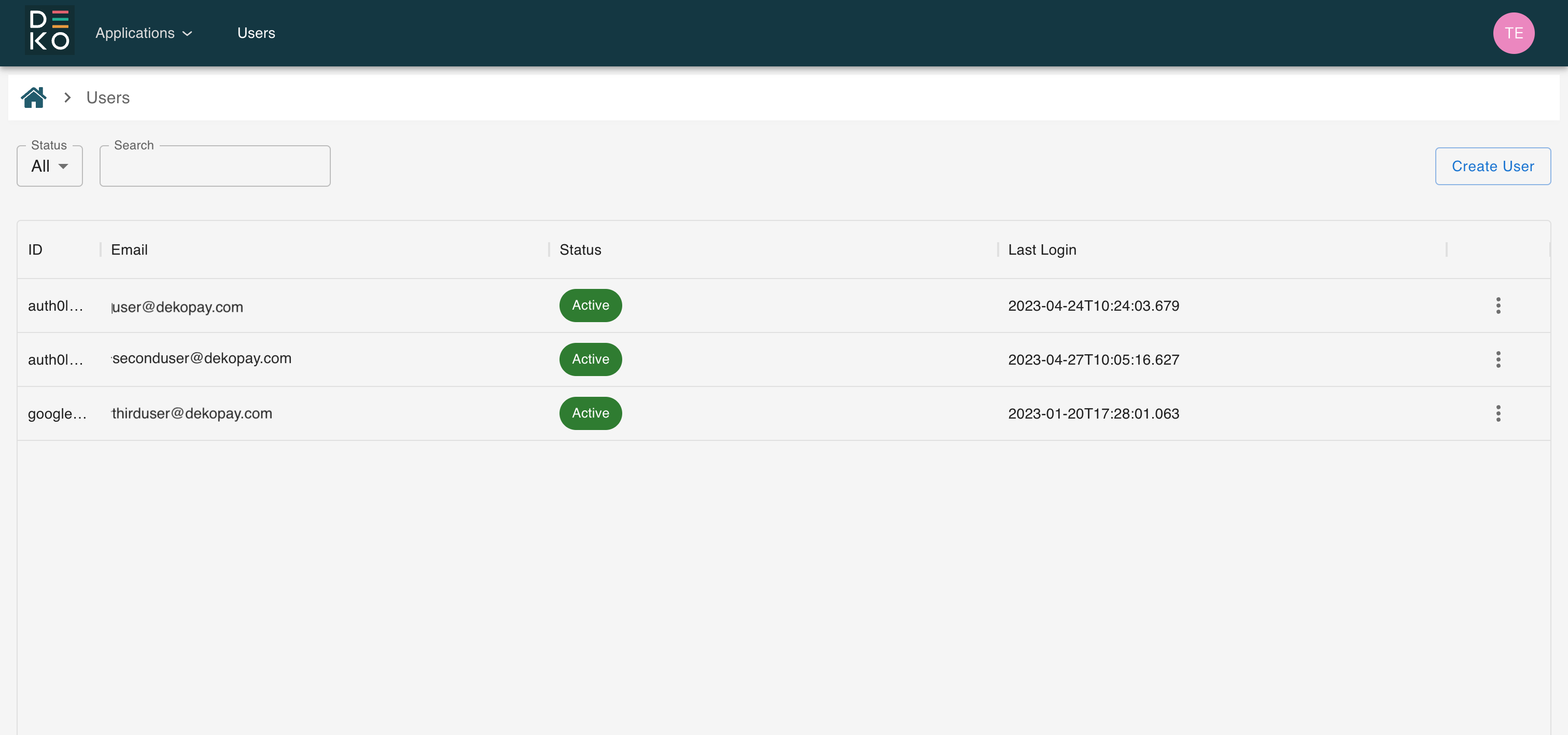
Task: Open the Status filter dropdown
Action: pos(49,165)
